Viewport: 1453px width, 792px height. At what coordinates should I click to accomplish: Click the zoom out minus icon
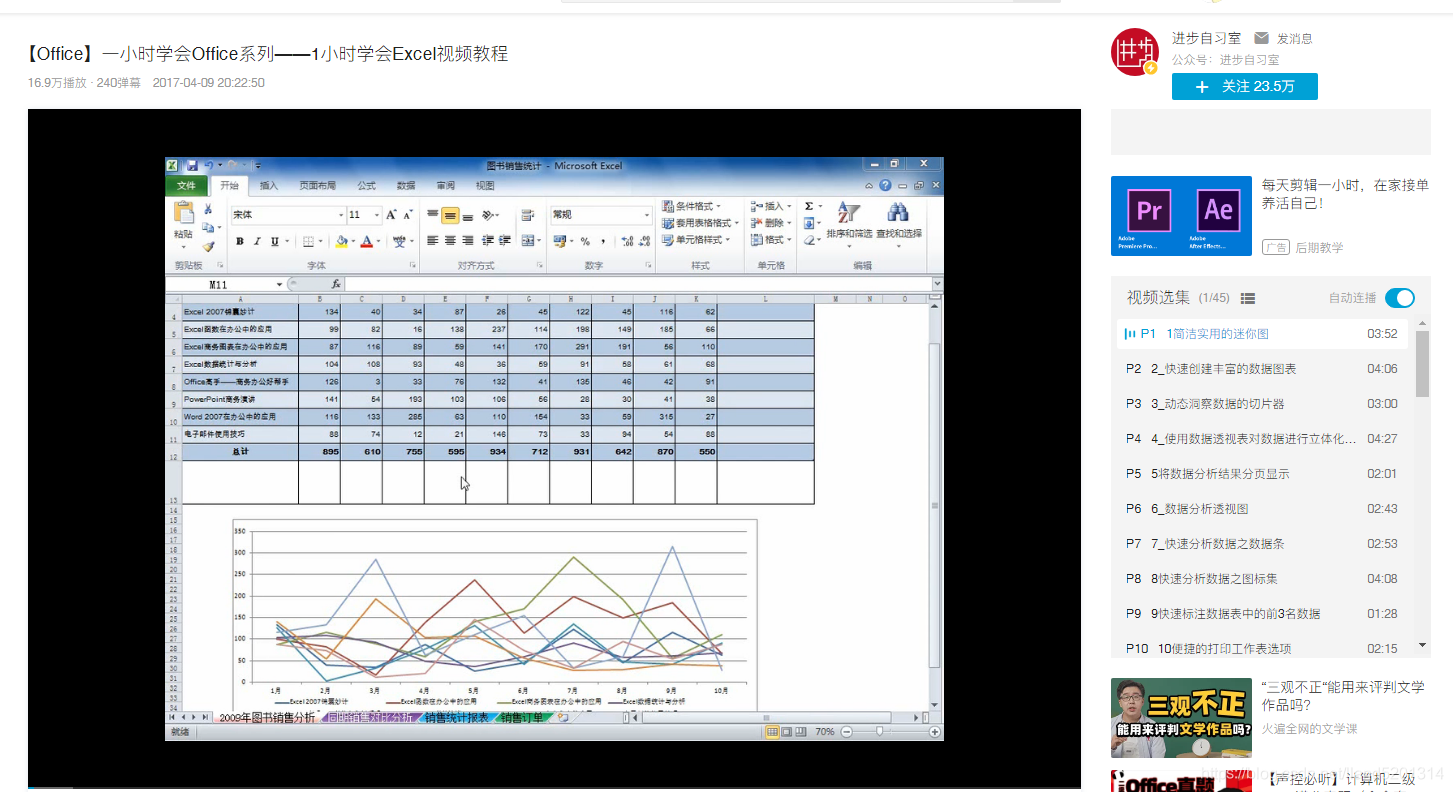pyautogui.click(x=846, y=732)
